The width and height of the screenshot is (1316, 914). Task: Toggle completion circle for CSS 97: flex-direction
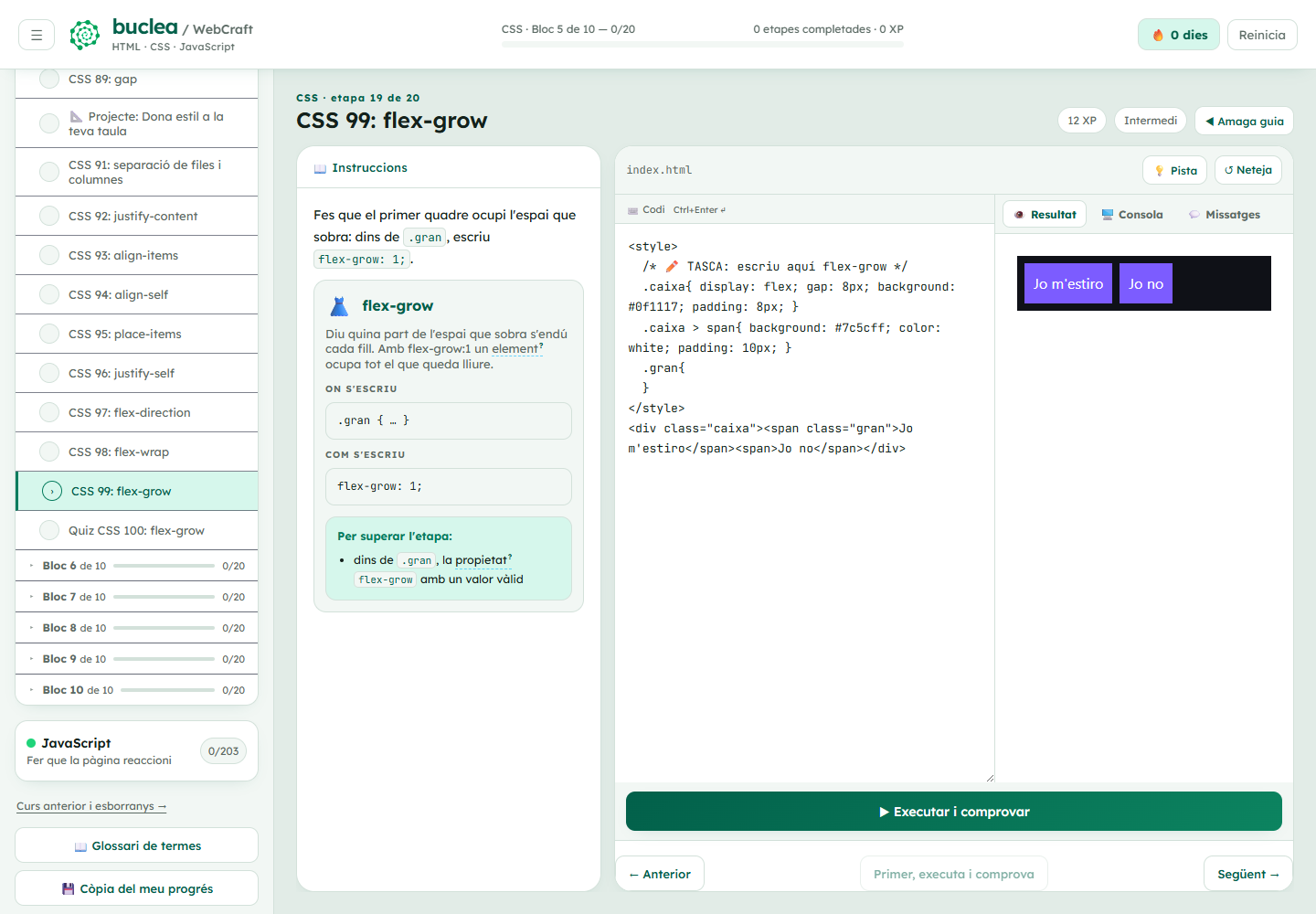(x=49, y=412)
